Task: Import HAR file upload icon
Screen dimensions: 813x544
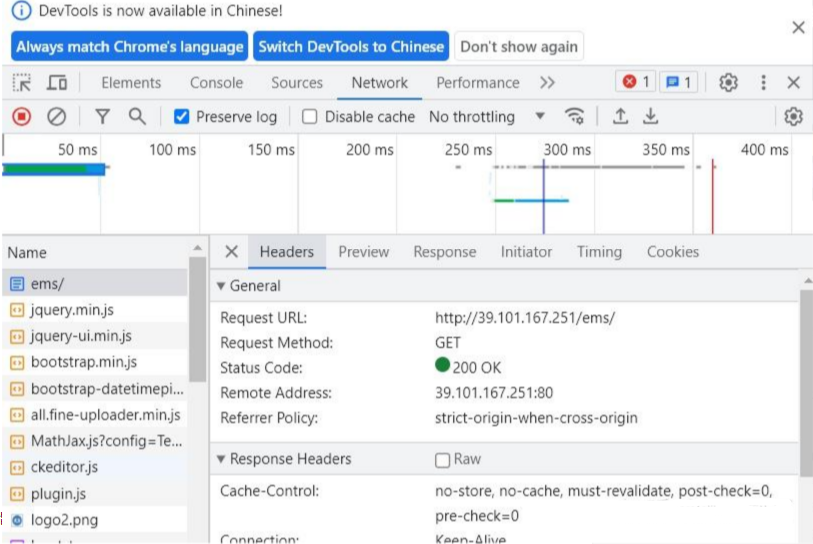Action: coord(620,117)
